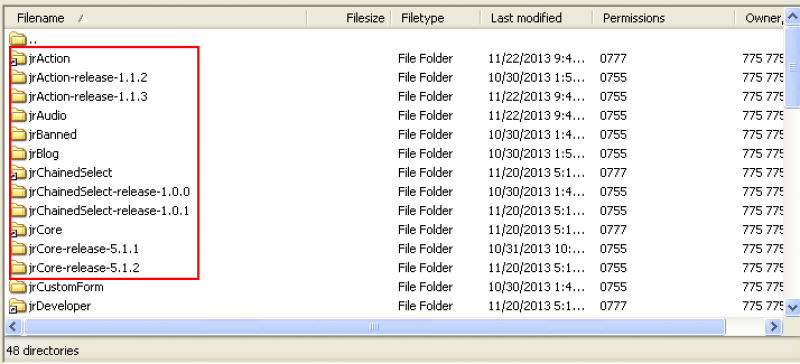Select the jrAction symlink folder icon

pyautogui.click(x=18, y=59)
